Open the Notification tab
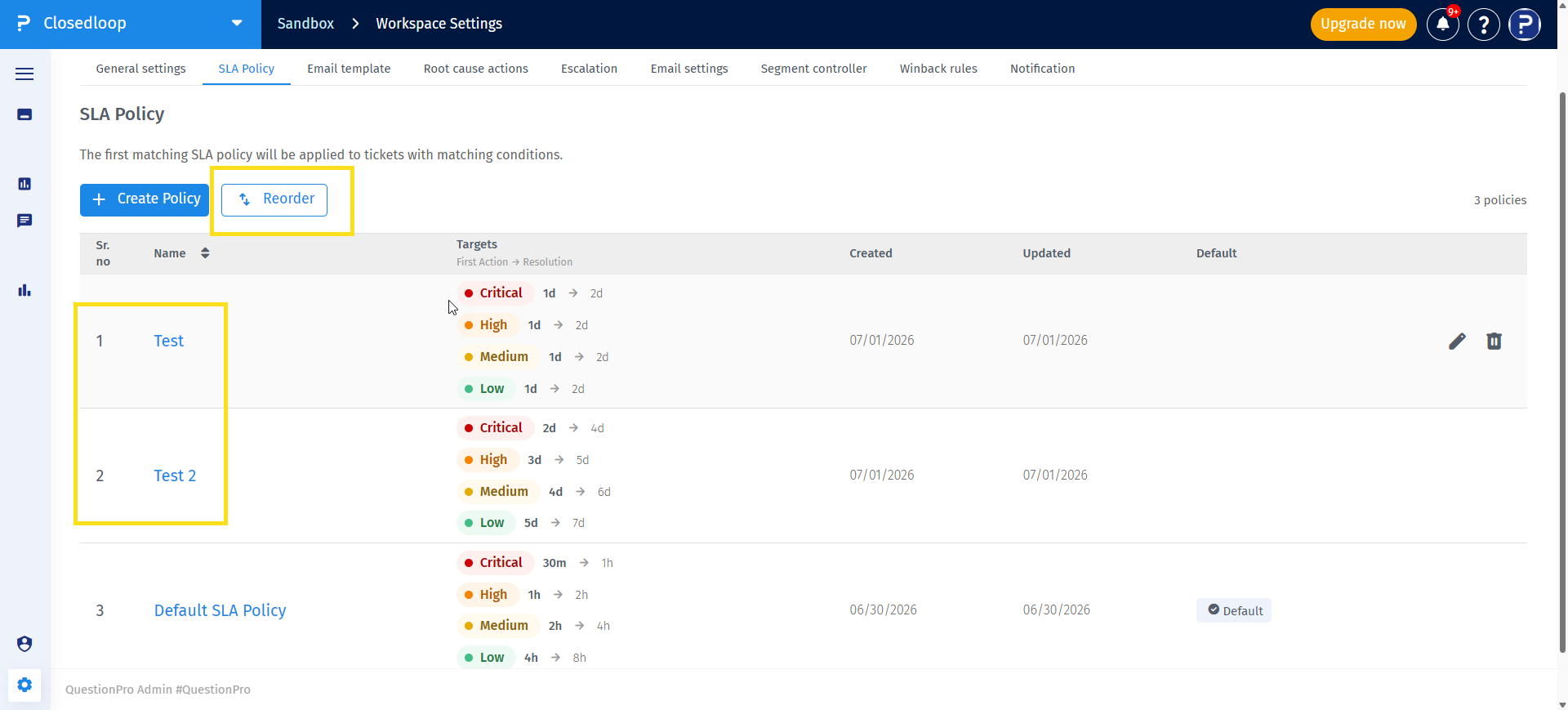 [1042, 69]
